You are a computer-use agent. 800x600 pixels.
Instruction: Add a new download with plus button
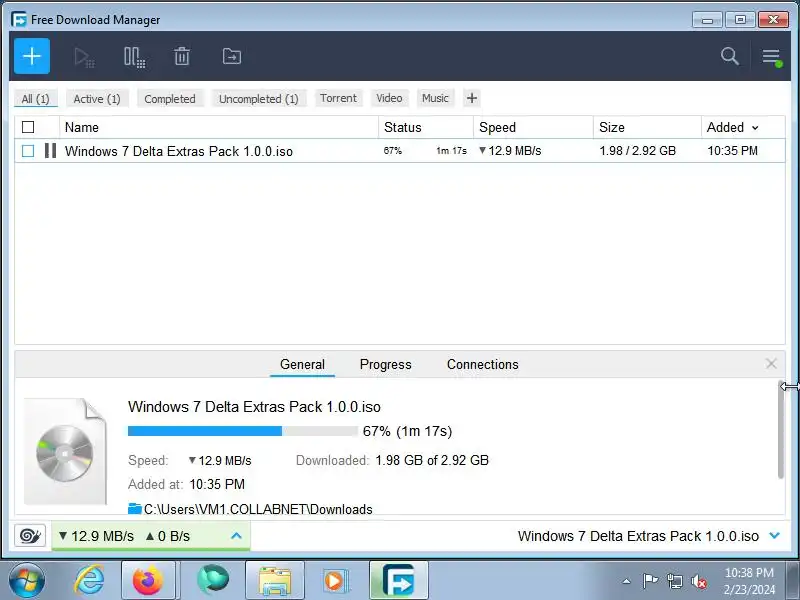(x=32, y=56)
